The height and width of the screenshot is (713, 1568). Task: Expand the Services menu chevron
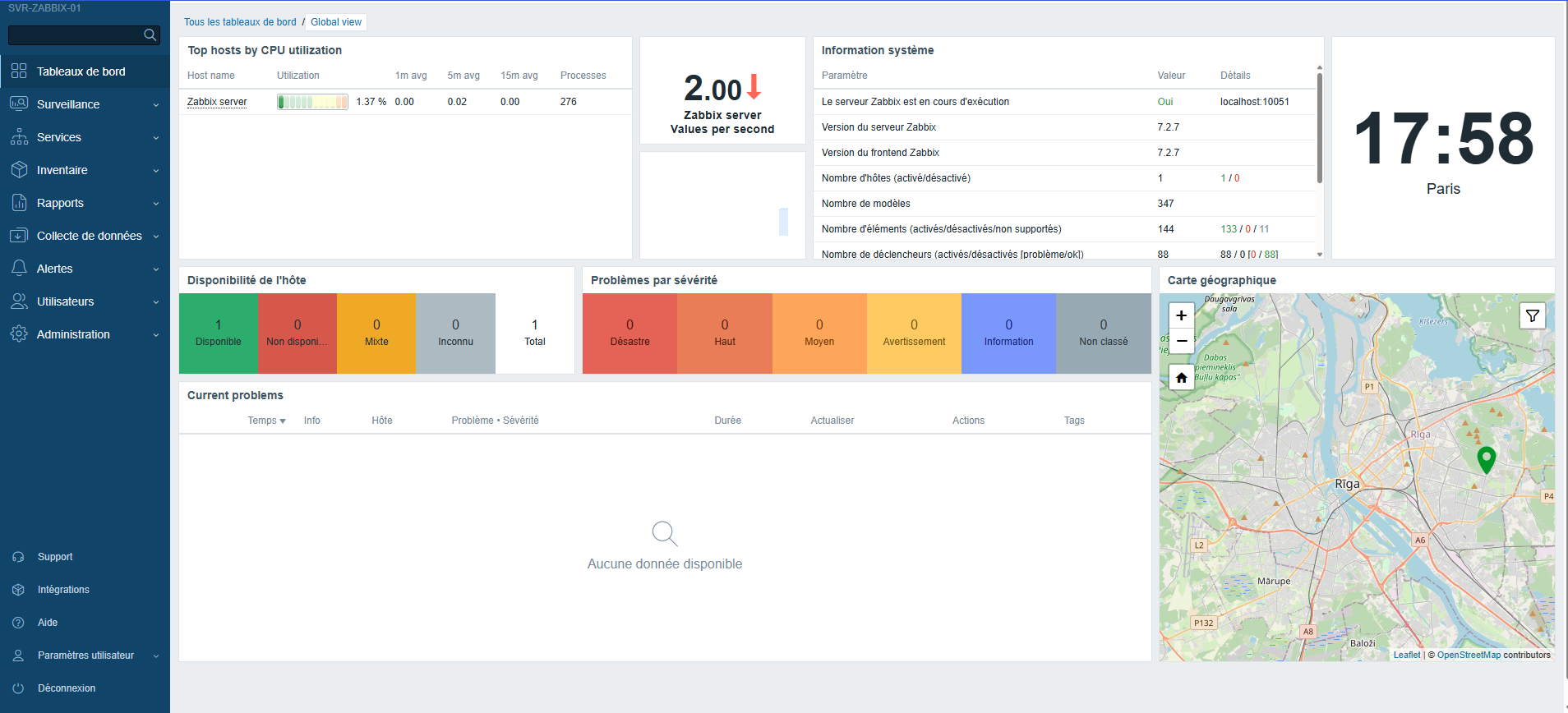click(156, 138)
